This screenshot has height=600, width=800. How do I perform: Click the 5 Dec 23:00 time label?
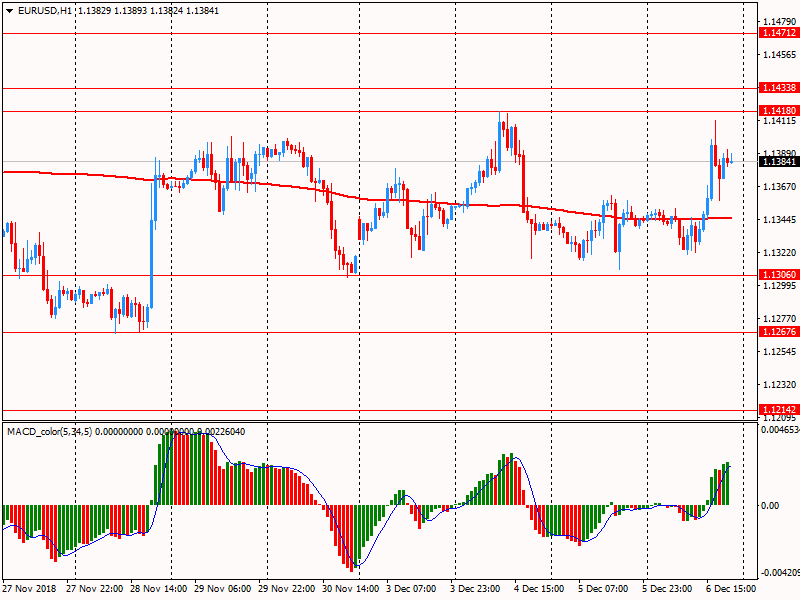(x=667, y=589)
